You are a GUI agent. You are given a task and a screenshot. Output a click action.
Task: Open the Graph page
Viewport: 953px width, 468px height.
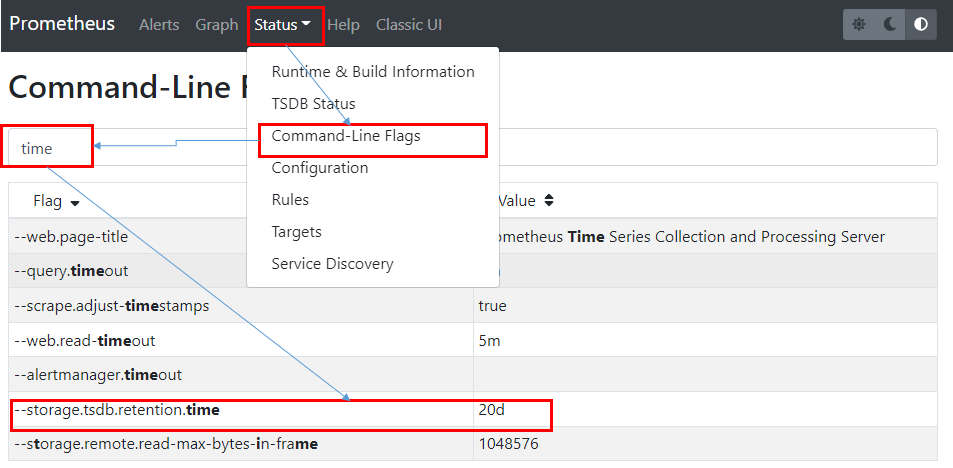coord(216,25)
